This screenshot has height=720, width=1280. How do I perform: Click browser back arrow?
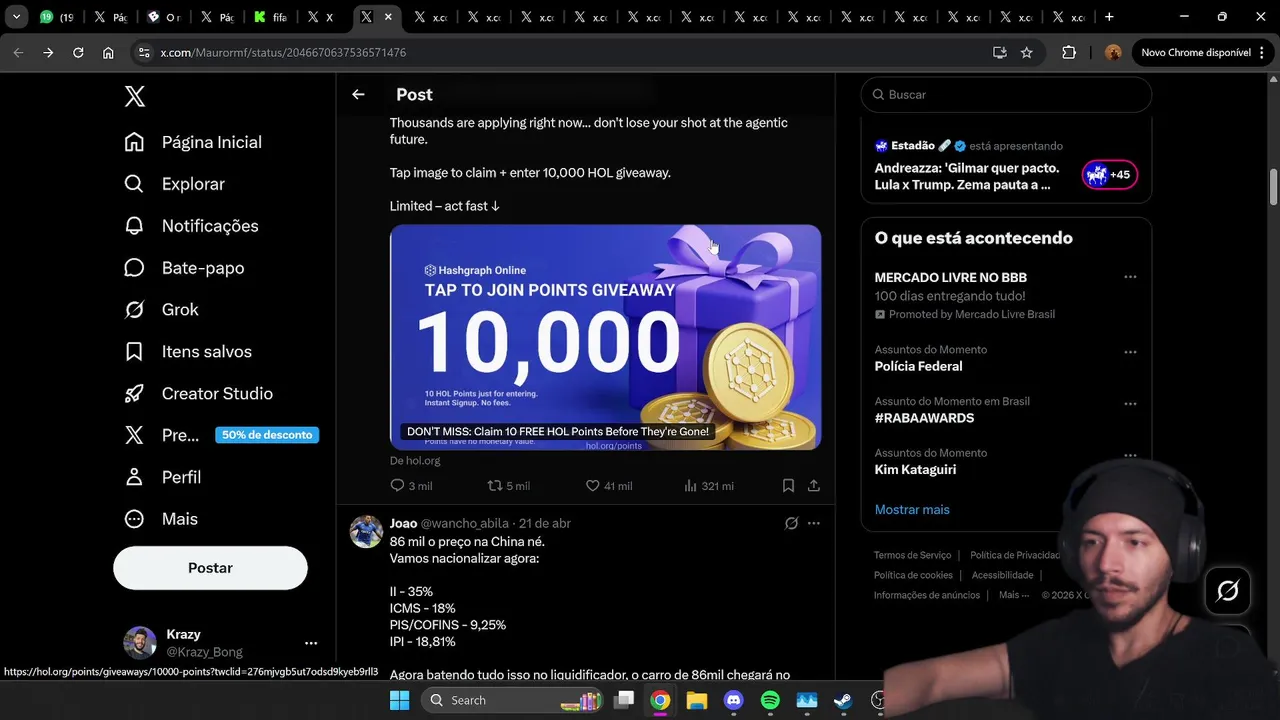pyautogui.click(x=18, y=52)
